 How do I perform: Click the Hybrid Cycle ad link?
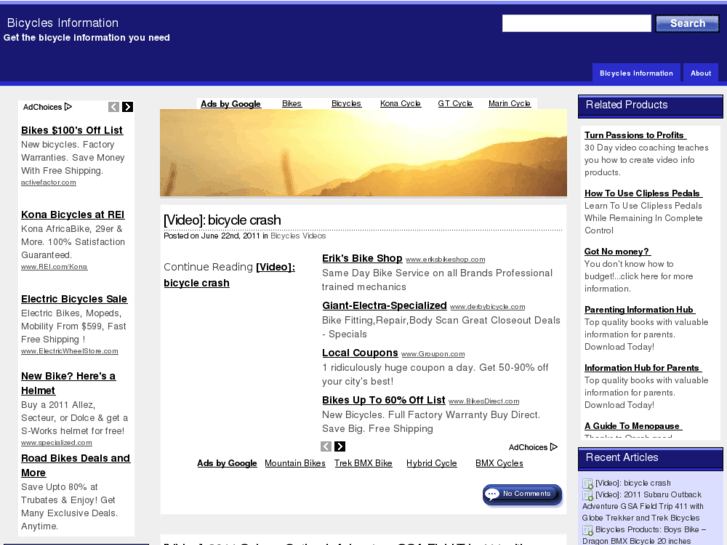pos(431,463)
